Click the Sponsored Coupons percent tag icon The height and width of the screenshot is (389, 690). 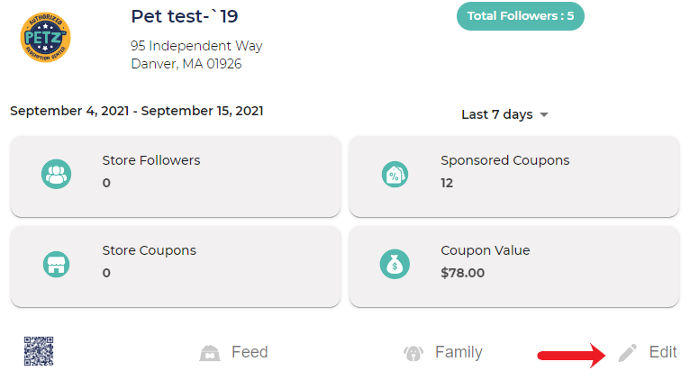click(x=395, y=174)
